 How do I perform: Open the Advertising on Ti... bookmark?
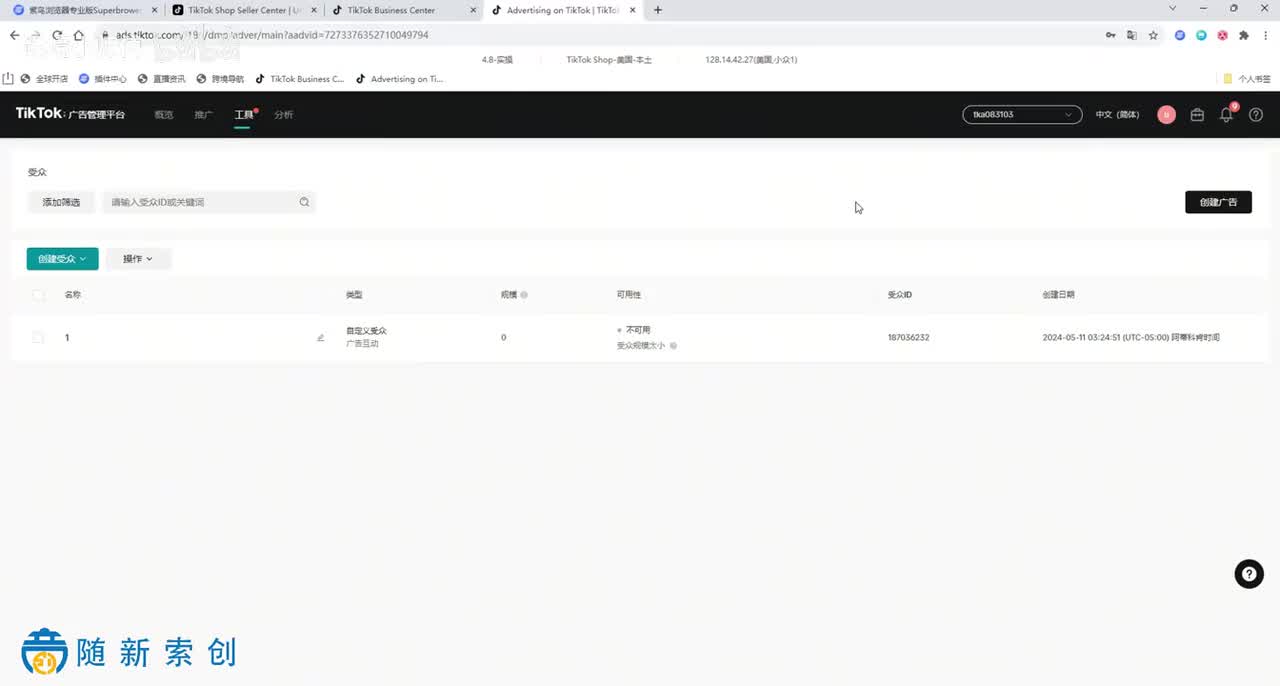[399, 79]
